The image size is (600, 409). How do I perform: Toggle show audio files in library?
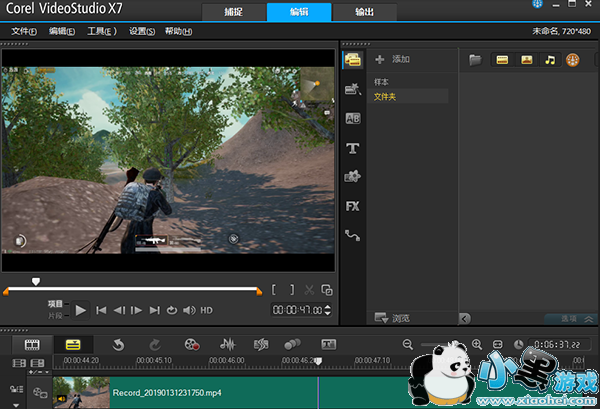pos(549,60)
